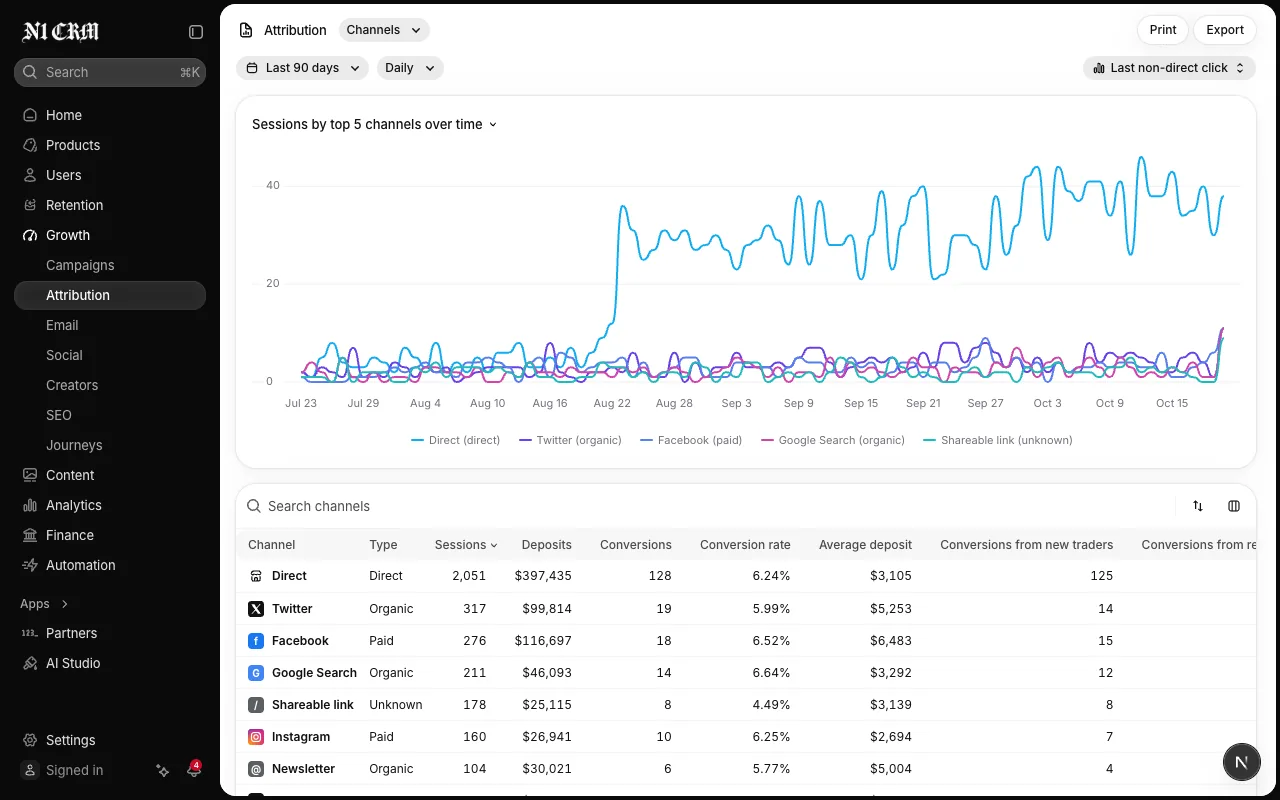The height and width of the screenshot is (800, 1280).
Task: Go to Products via its sidebar icon
Action: [30, 145]
